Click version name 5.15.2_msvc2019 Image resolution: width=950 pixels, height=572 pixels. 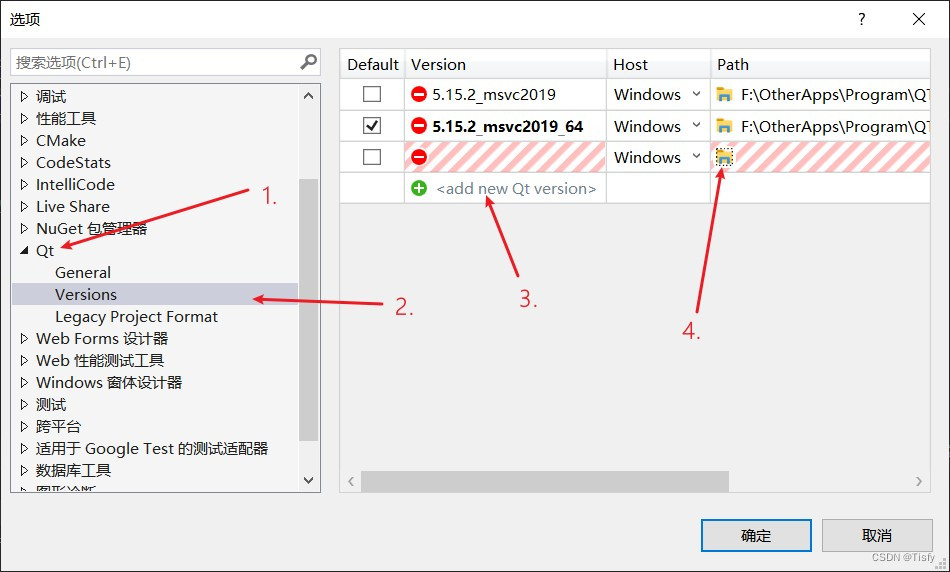tap(494, 95)
